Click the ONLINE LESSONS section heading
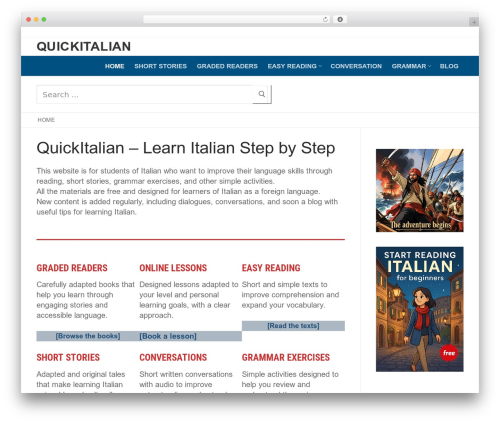Screen dimensions: 500x423 [173, 268]
